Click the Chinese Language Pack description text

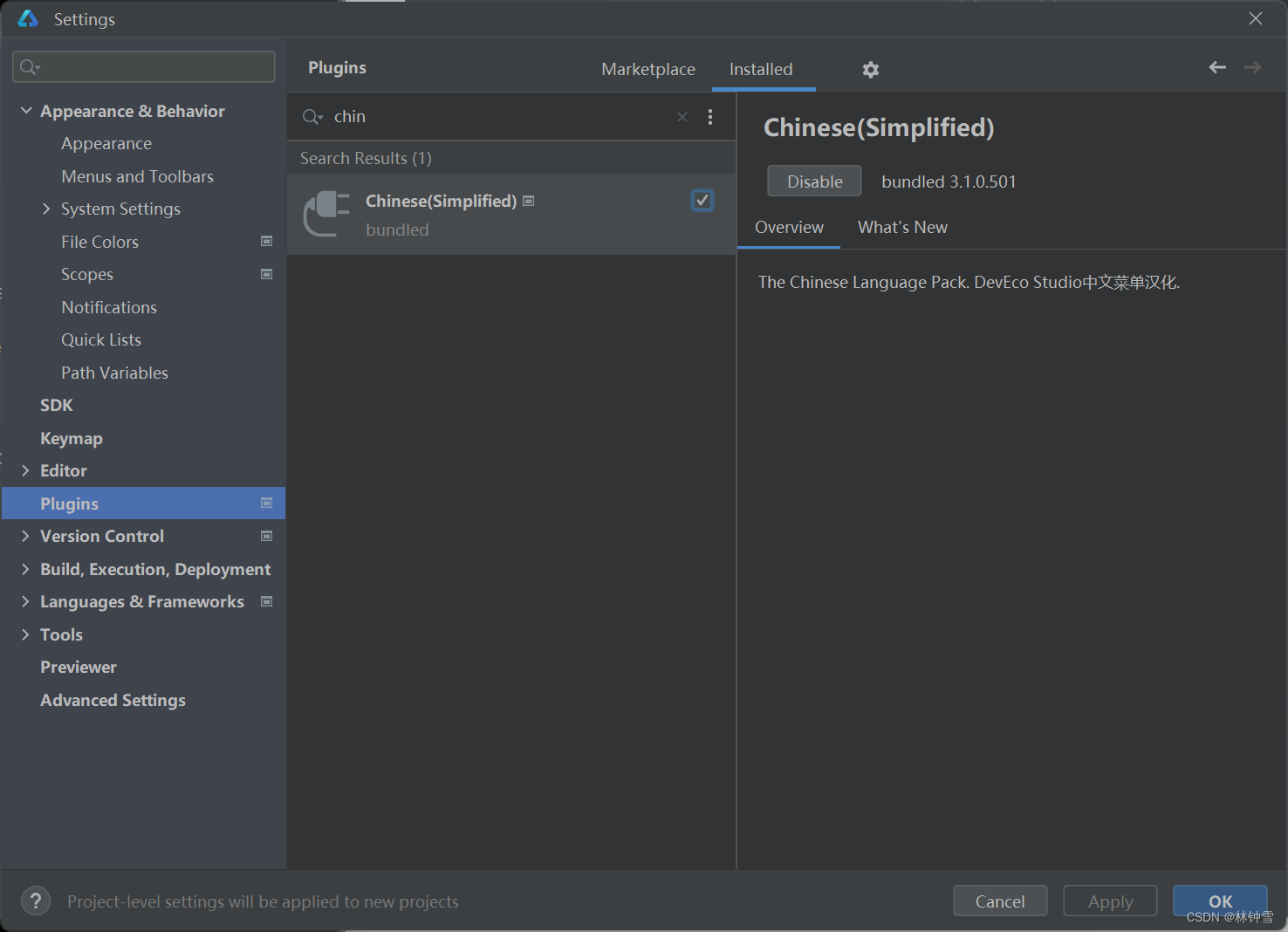coord(969,282)
